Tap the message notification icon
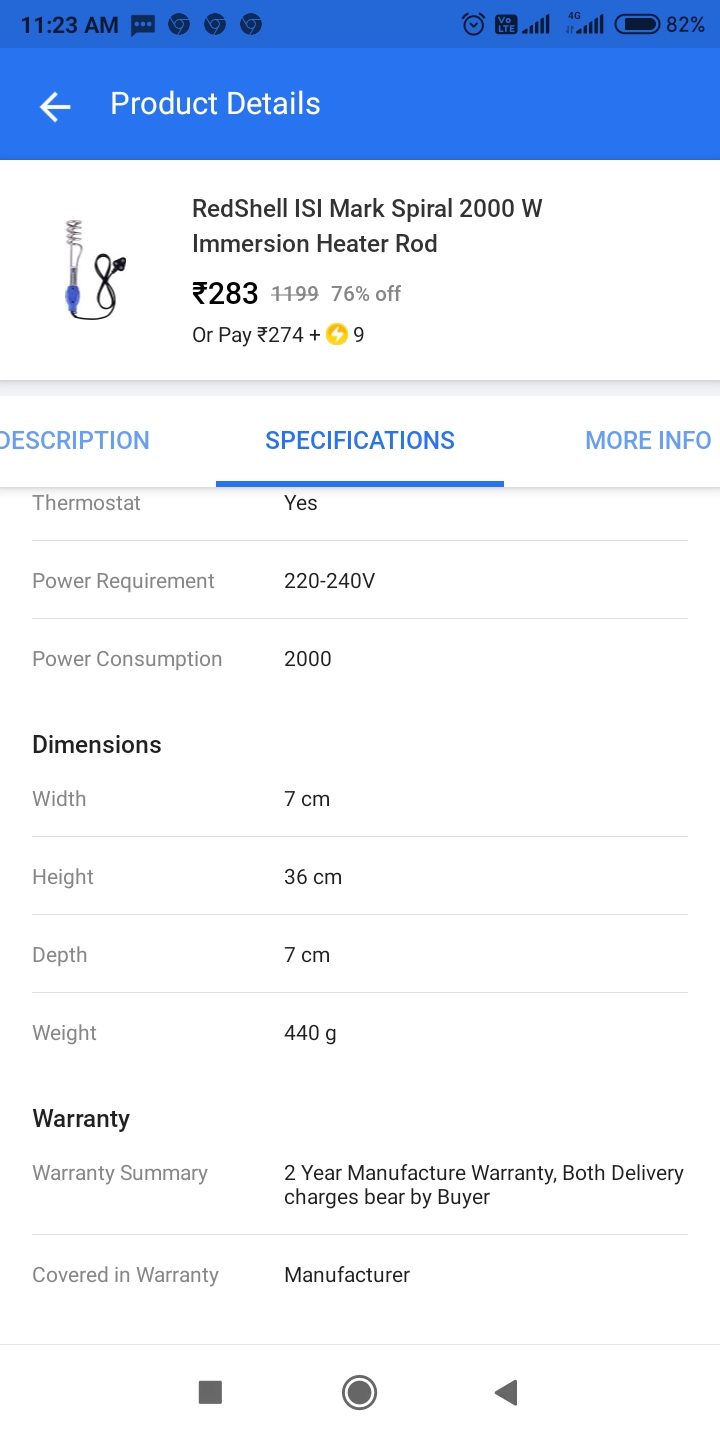Image resolution: width=720 pixels, height=1440 pixels. tap(143, 25)
